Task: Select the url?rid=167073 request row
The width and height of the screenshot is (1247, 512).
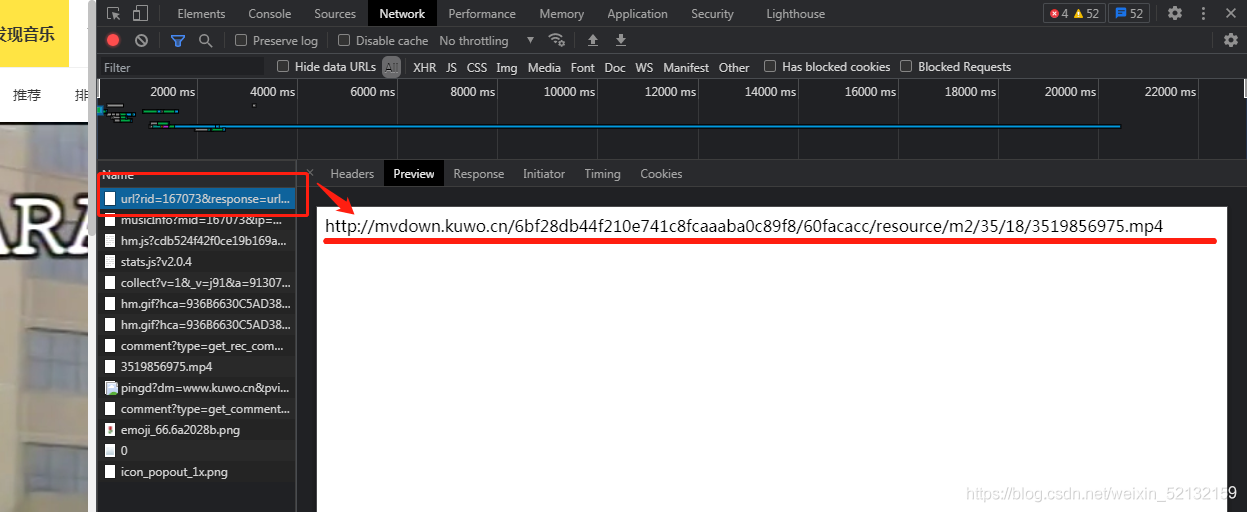Action: click(x=196, y=198)
